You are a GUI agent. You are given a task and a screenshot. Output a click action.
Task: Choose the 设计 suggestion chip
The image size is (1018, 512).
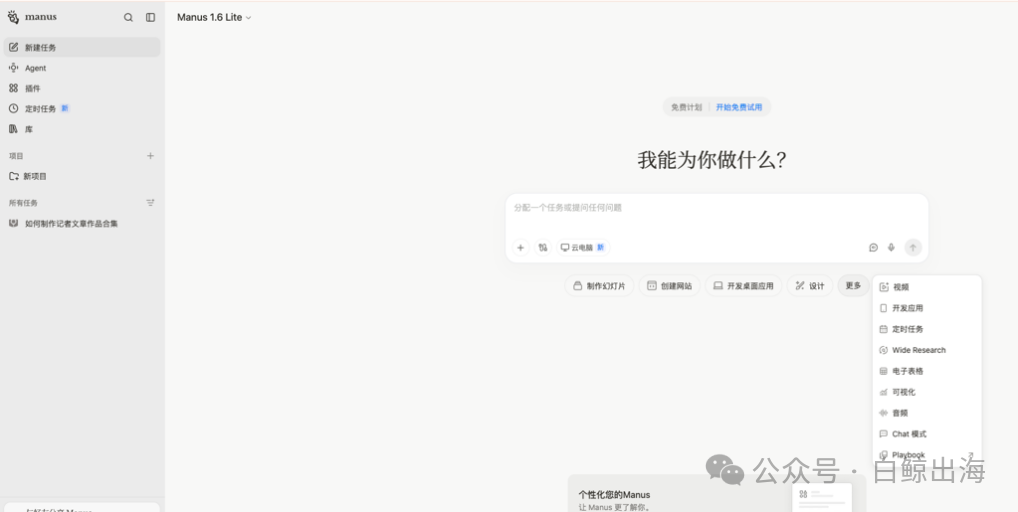(810, 286)
